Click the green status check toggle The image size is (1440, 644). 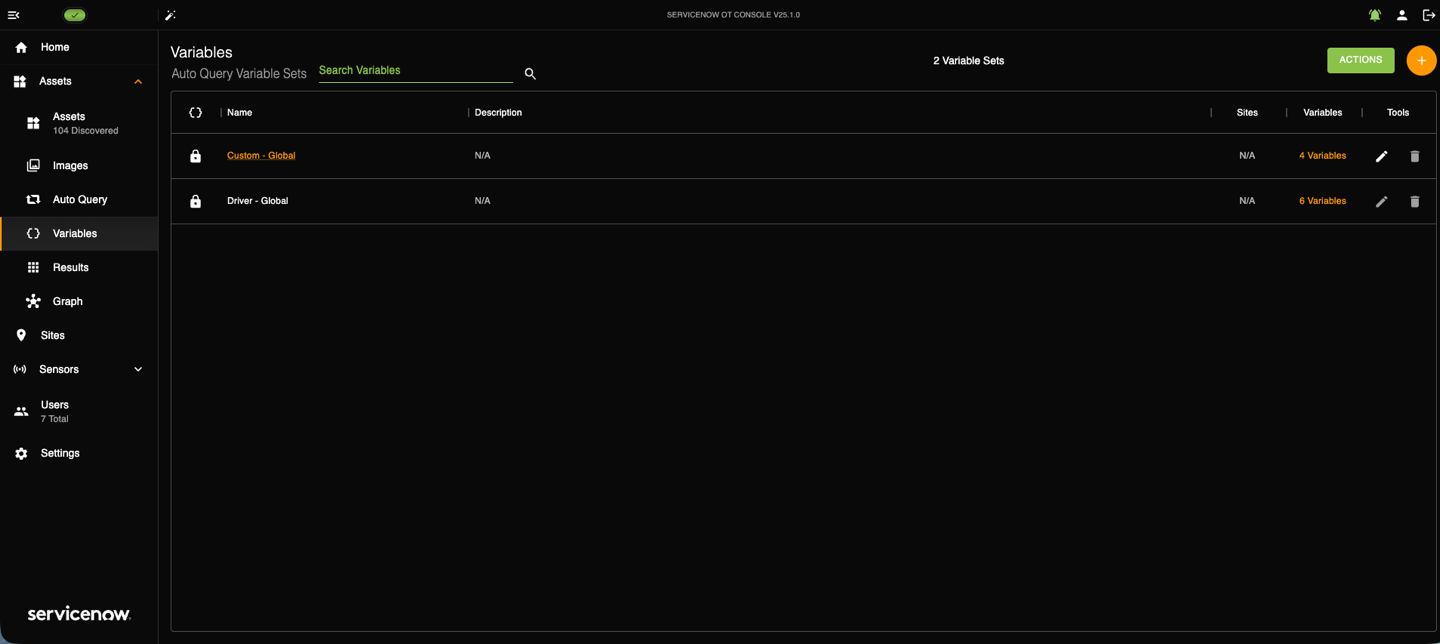pos(75,15)
